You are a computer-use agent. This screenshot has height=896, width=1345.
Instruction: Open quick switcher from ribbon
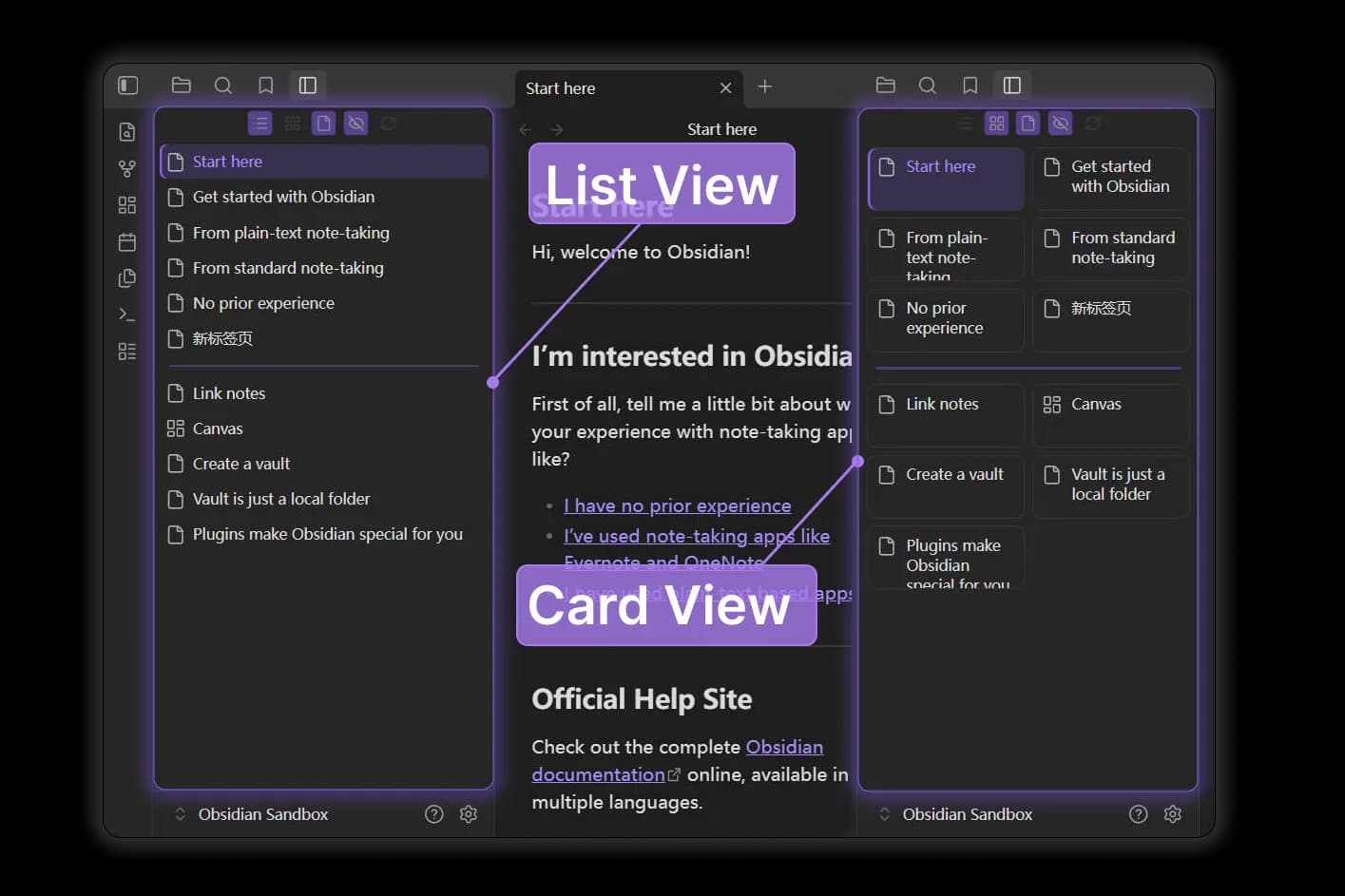pyautogui.click(x=127, y=132)
